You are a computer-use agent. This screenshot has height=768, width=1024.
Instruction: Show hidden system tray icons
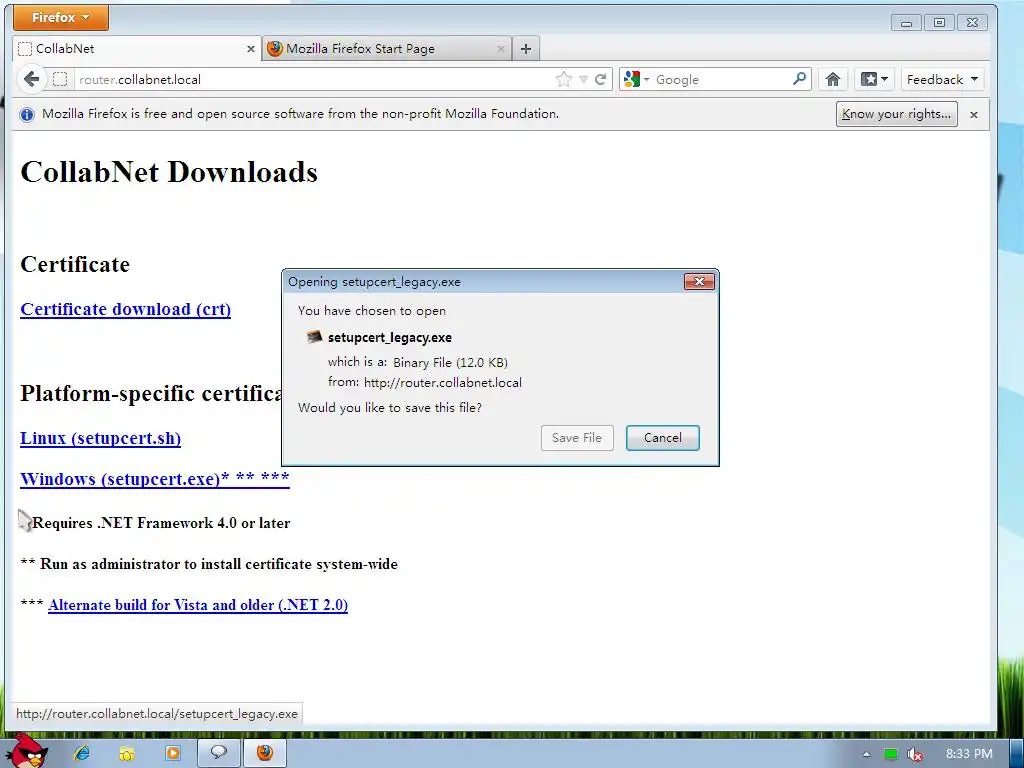point(866,754)
